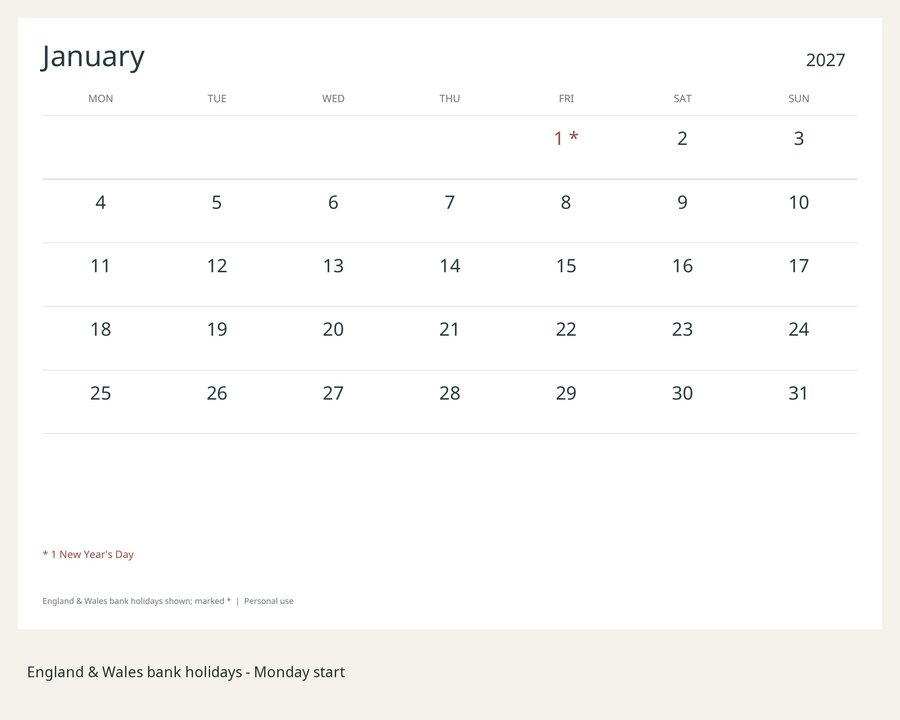Click date 11 in the calendar
This screenshot has width=900, height=720.
click(100, 266)
